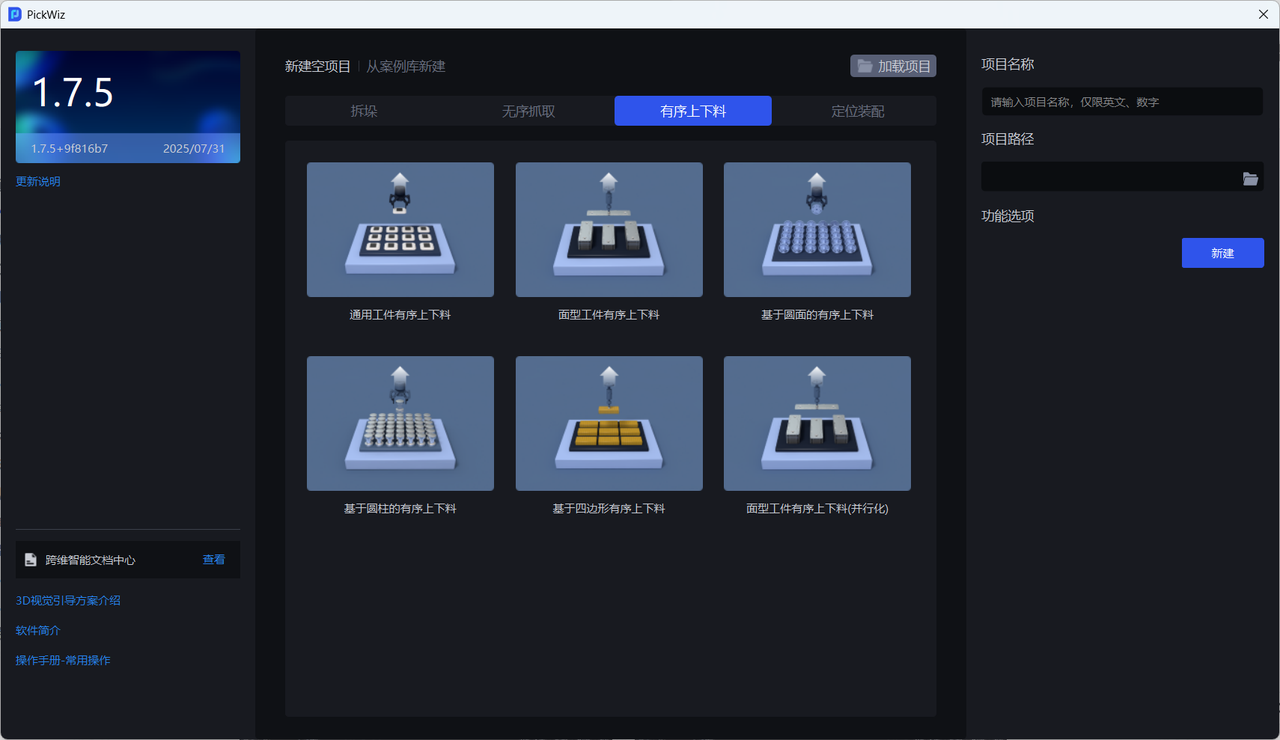Click the folder browse icon in 项目路径

[1250, 178]
